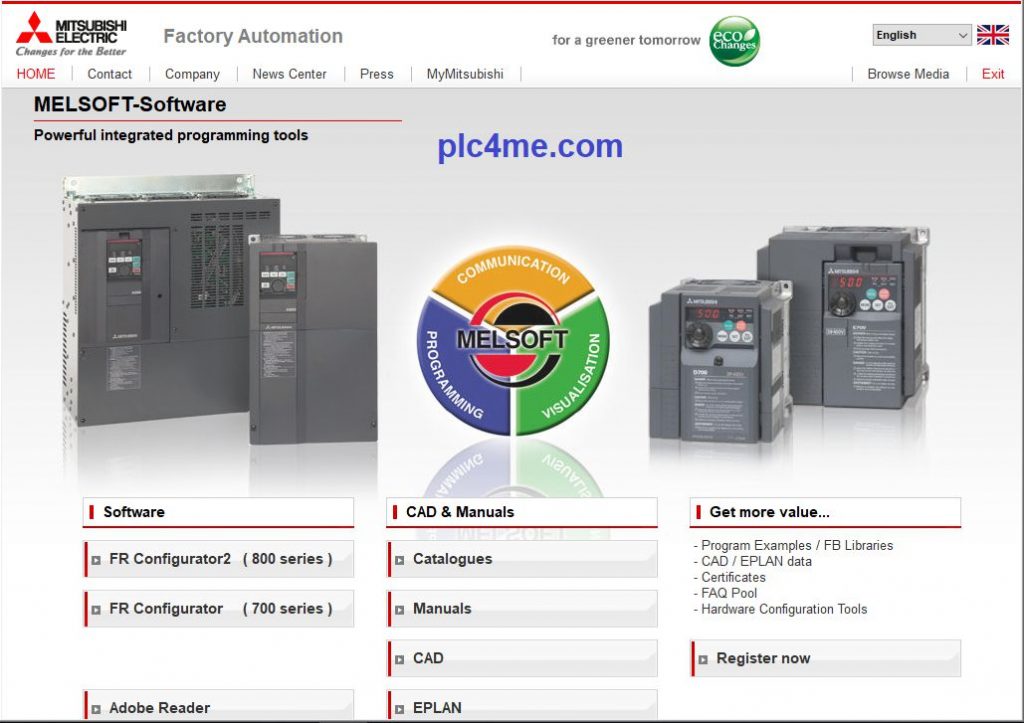The image size is (1024, 723).
Task: Open the News Center page
Action: [289, 74]
